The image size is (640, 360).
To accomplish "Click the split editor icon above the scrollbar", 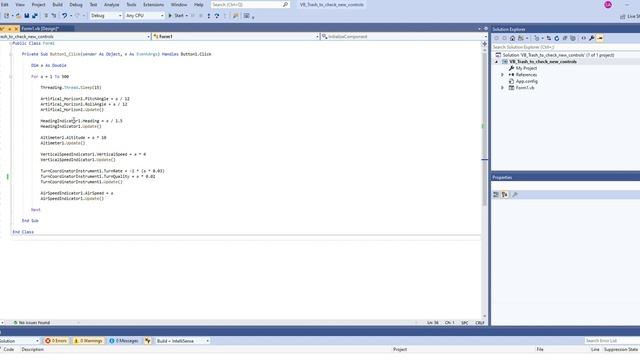I will pyautogui.click(x=484, y=43).
